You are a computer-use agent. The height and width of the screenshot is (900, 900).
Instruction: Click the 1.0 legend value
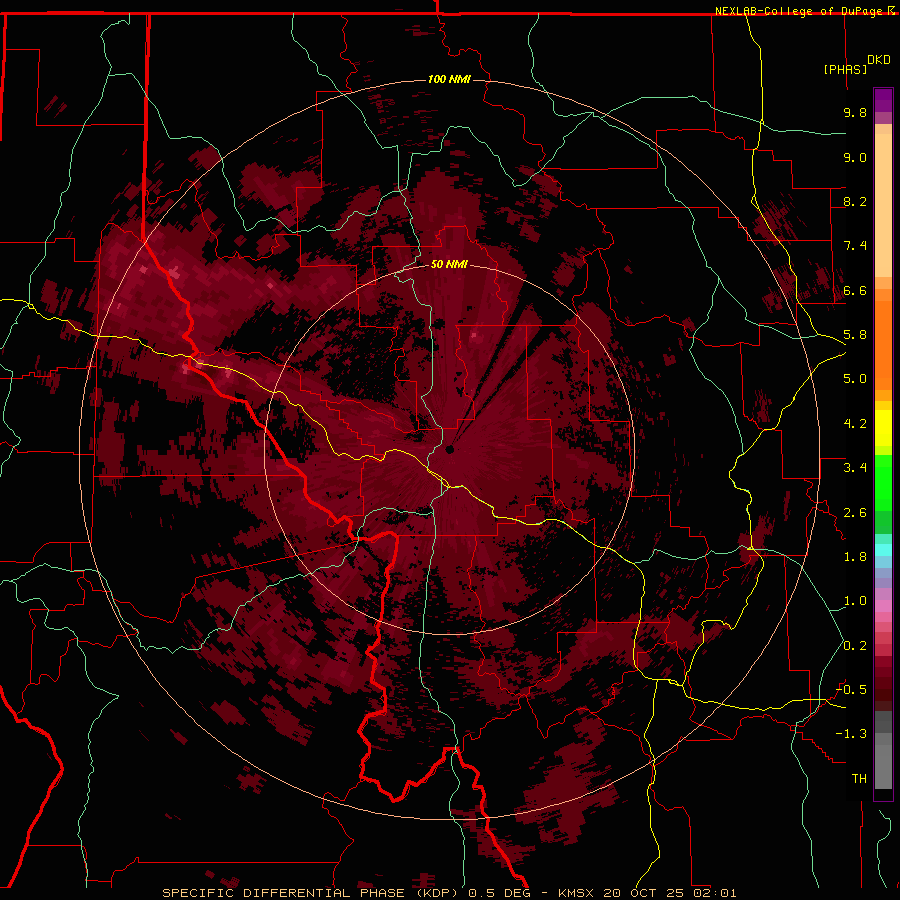click(x=855, y=601)
